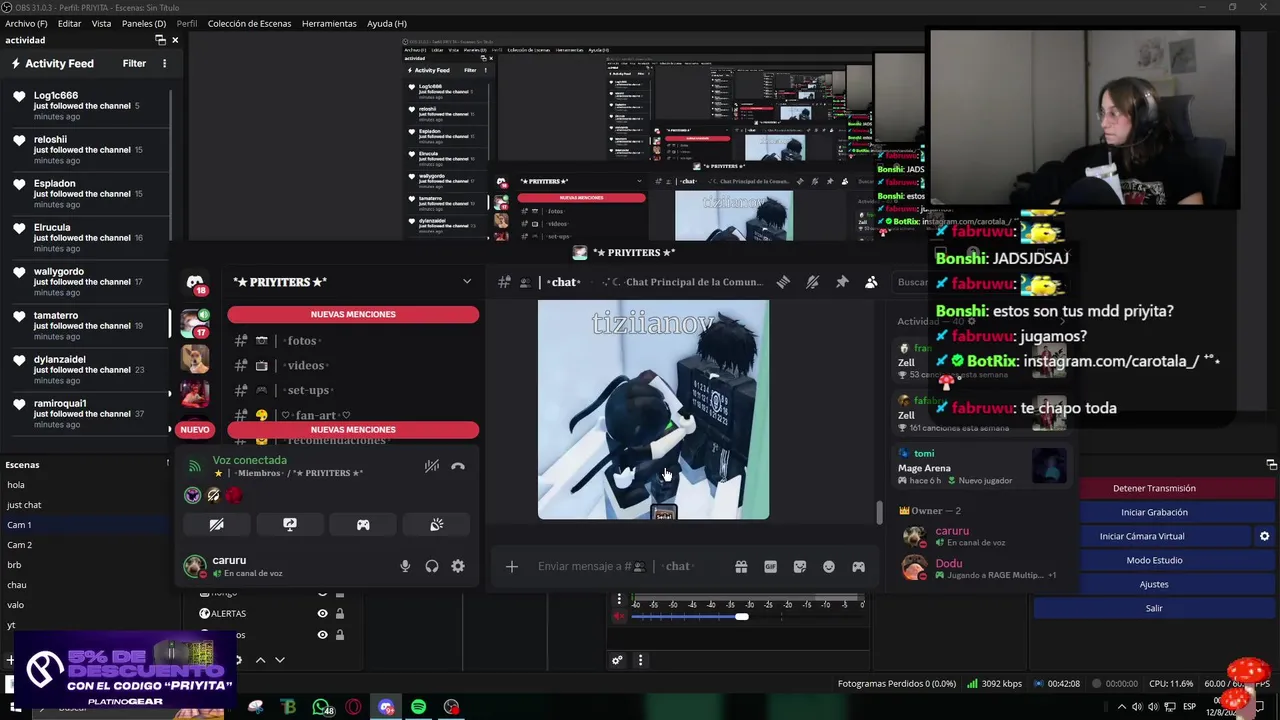The height and width of the screenshot is (720, 1280).
Task: Open the Activity Feed options kebab menu
Action: pyautogui.click(x=165, y=63)
